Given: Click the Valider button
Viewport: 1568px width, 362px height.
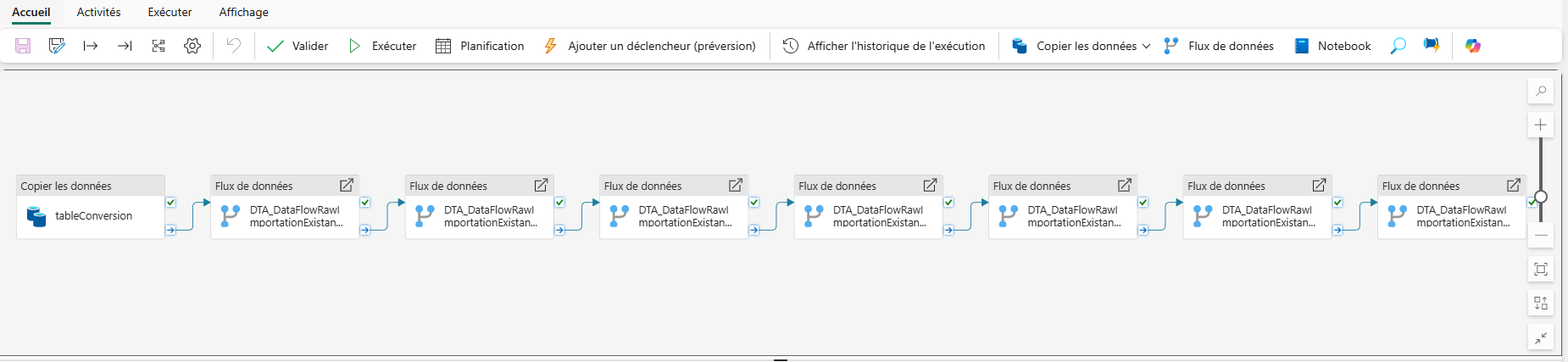Looking at the screenshot, I should pos(297,46).
